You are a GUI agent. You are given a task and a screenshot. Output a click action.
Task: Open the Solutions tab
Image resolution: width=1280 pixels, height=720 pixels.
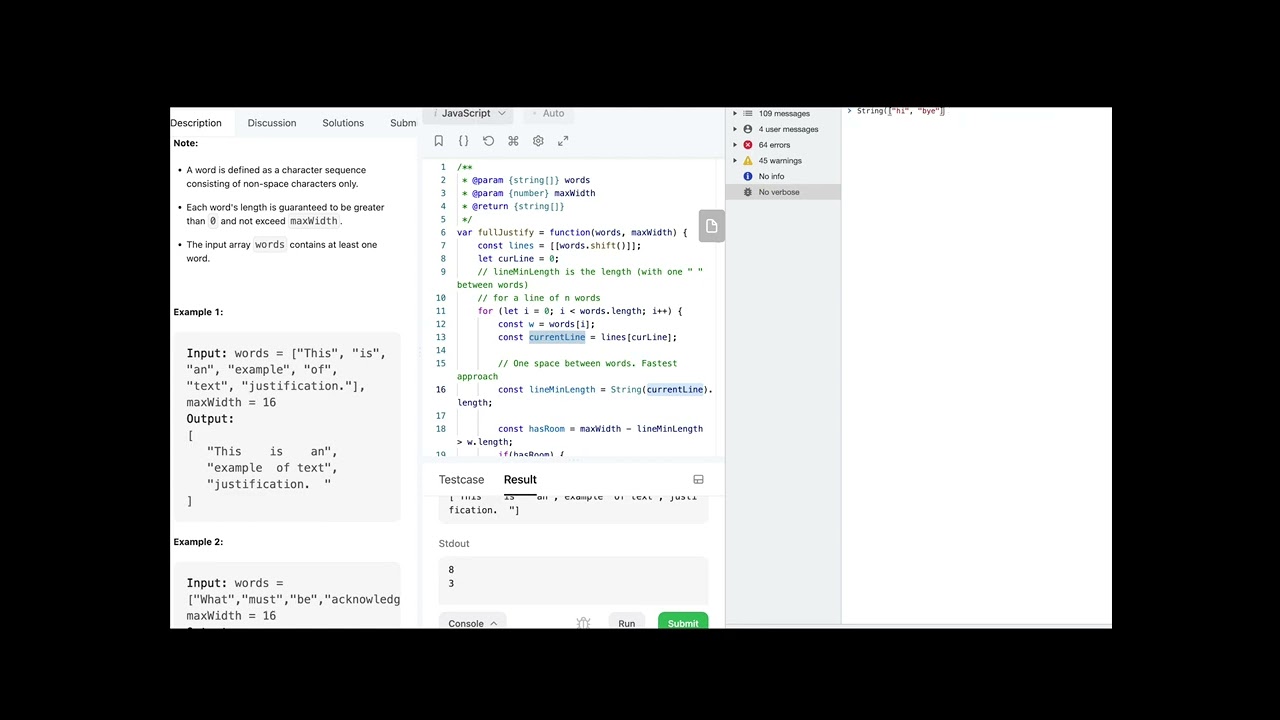pos(343,123)
